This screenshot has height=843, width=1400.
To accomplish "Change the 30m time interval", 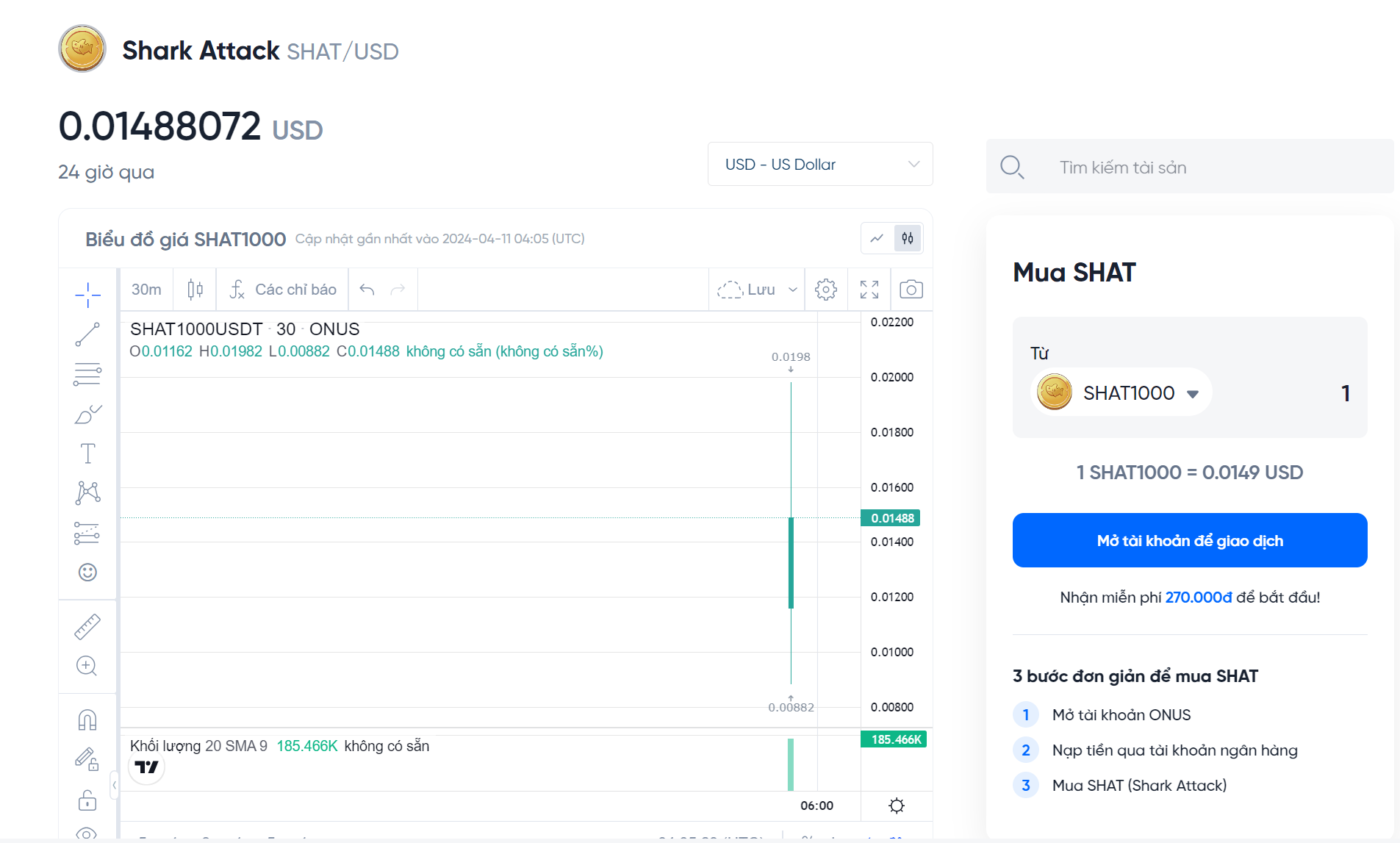I will pyautogui.click(x=146, y=290).
